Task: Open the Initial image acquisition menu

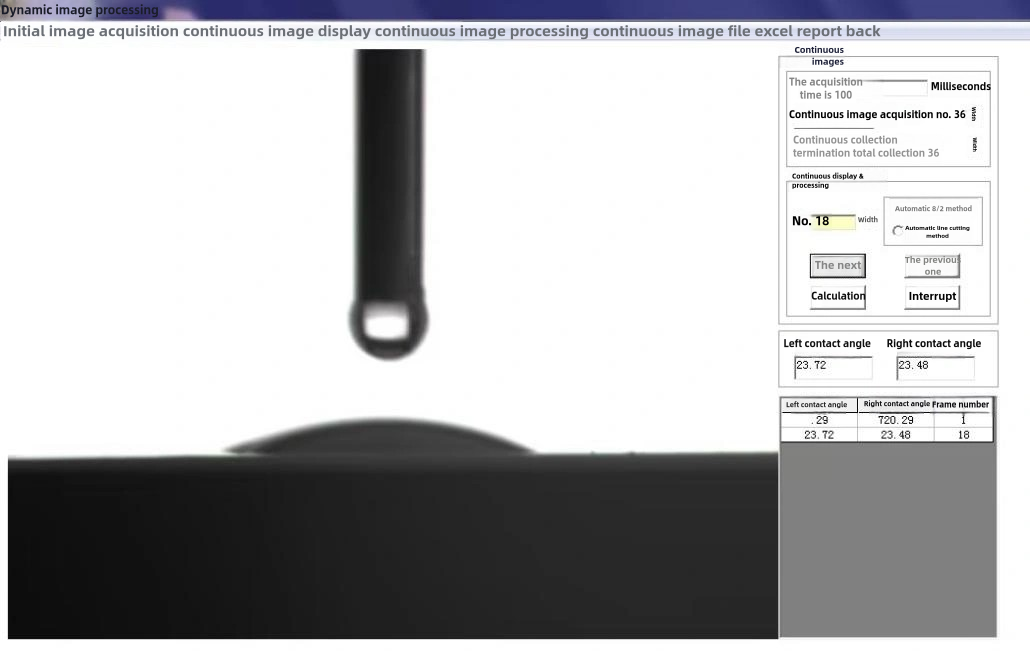Action: 91,31
